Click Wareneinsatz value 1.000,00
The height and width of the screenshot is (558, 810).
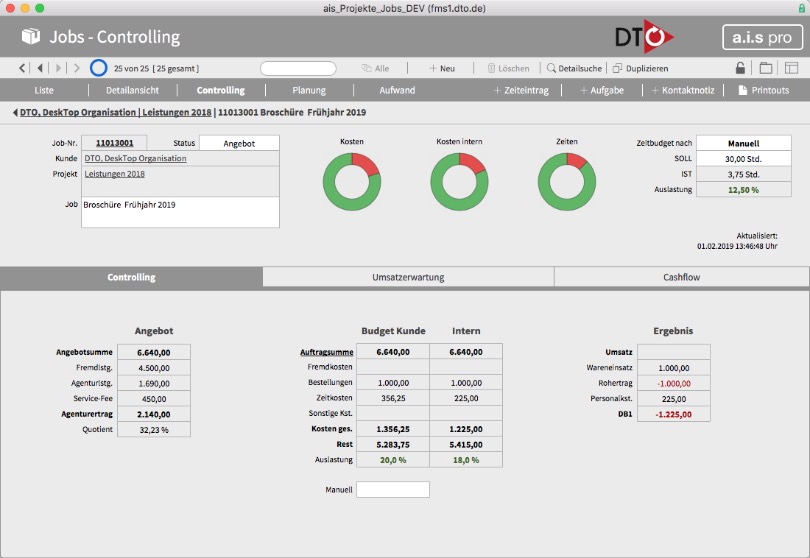674,368
